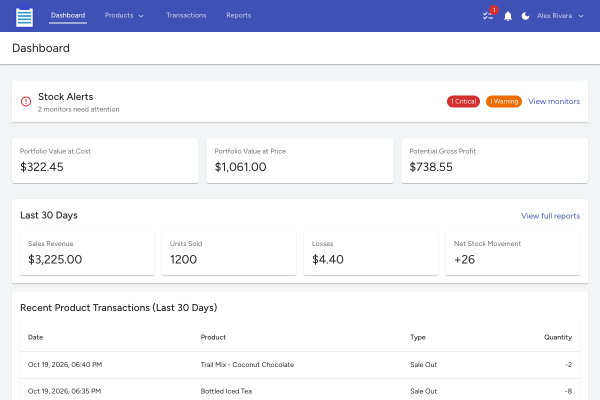
Task: Click the notepad app logo
Action: pyautogui.click(x=24, y=16)
